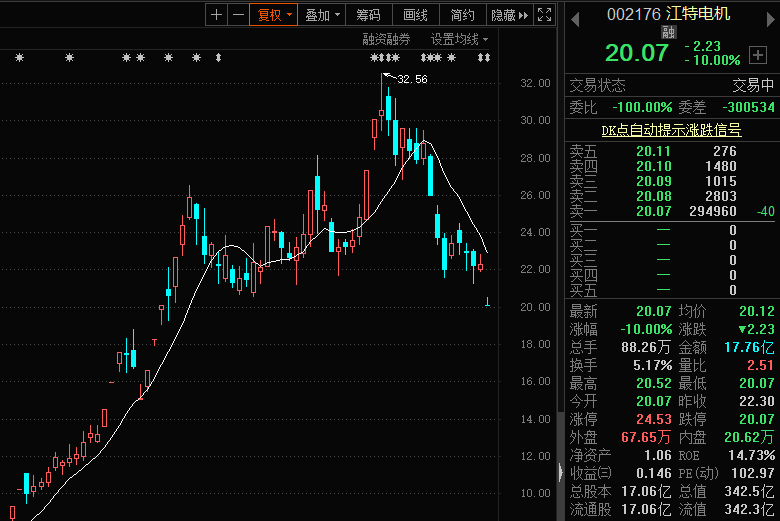Click 委差 value -300534
Viewport: 780px width, 521px height.
coord(749,107)
